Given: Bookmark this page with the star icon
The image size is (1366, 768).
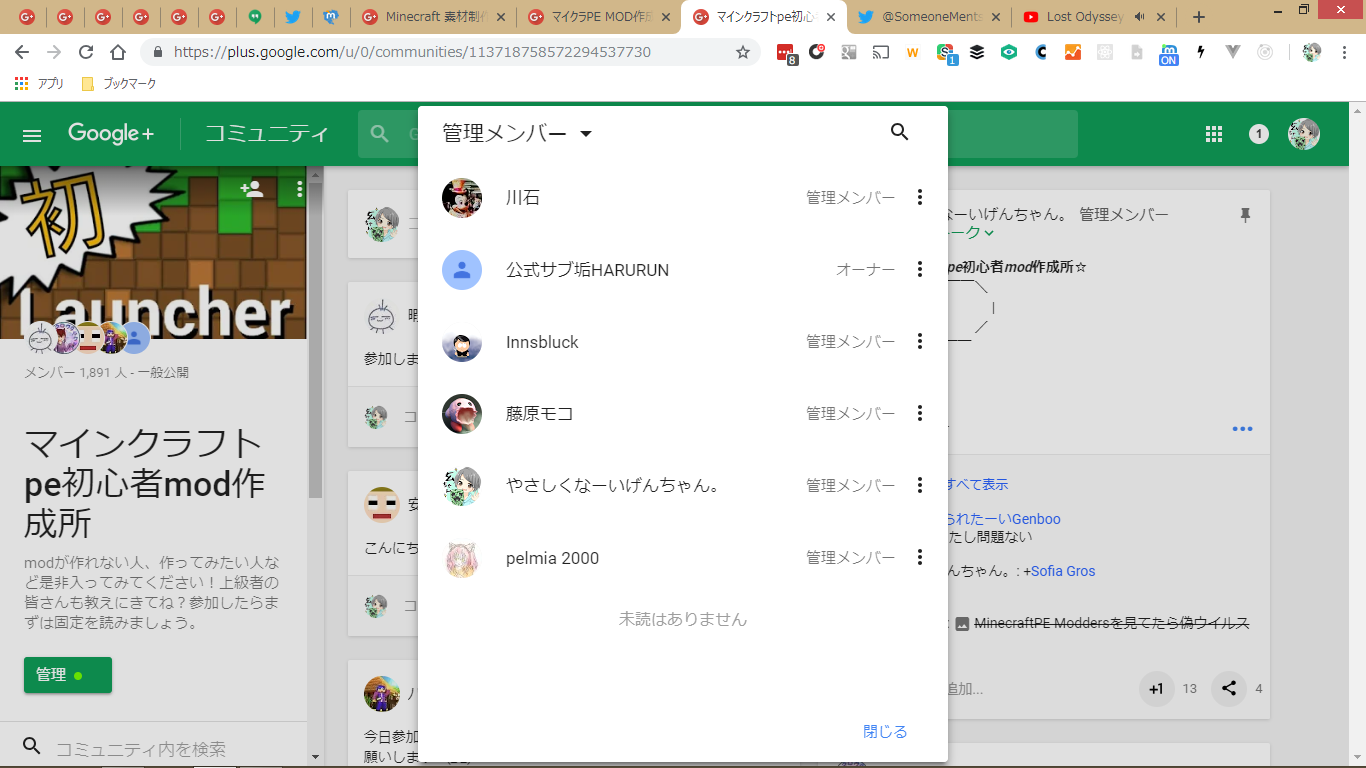Looking at the screenshot, I should pos(743,52).
